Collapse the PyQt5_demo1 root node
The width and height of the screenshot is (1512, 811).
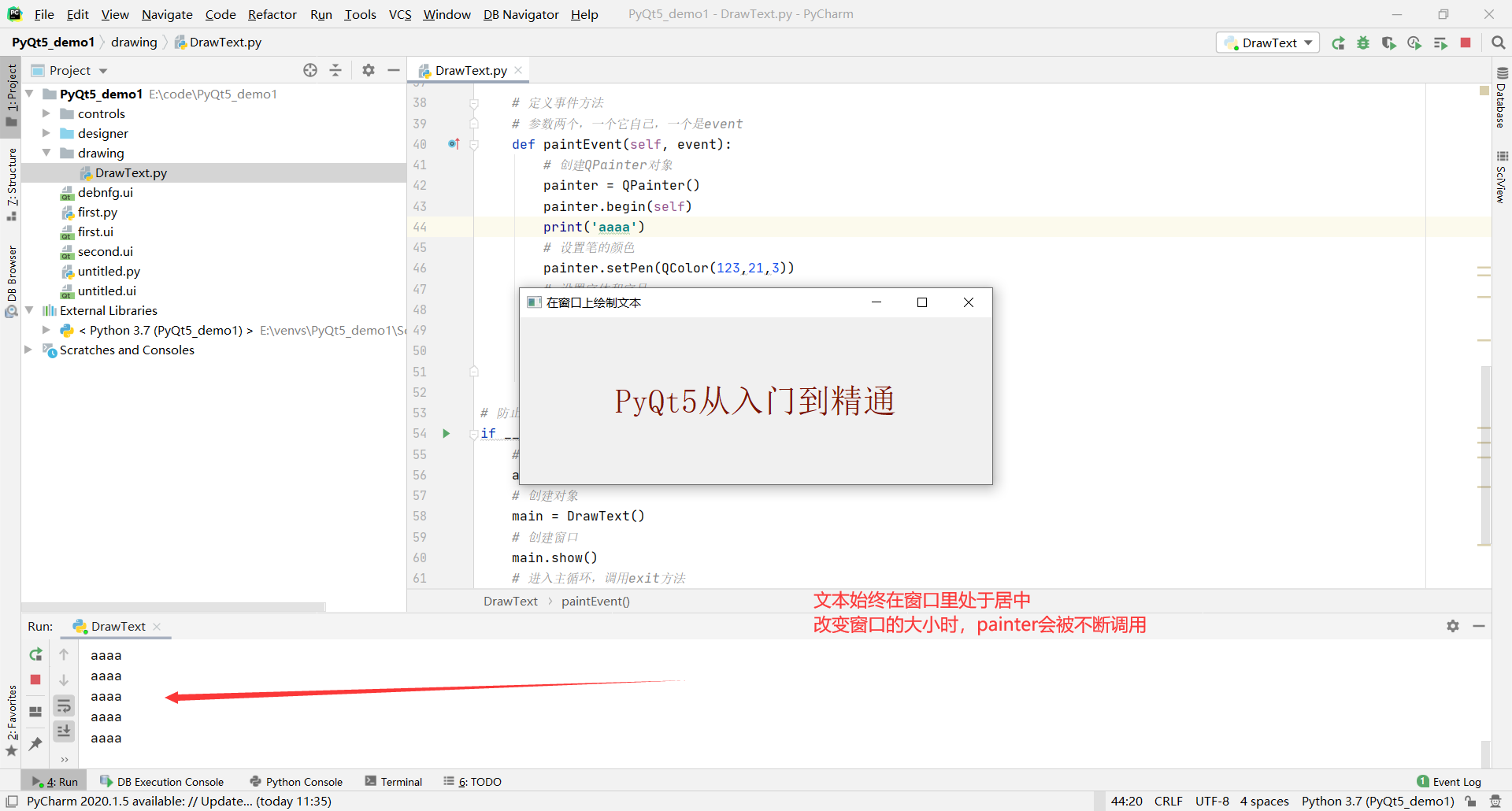click(29, 94)
